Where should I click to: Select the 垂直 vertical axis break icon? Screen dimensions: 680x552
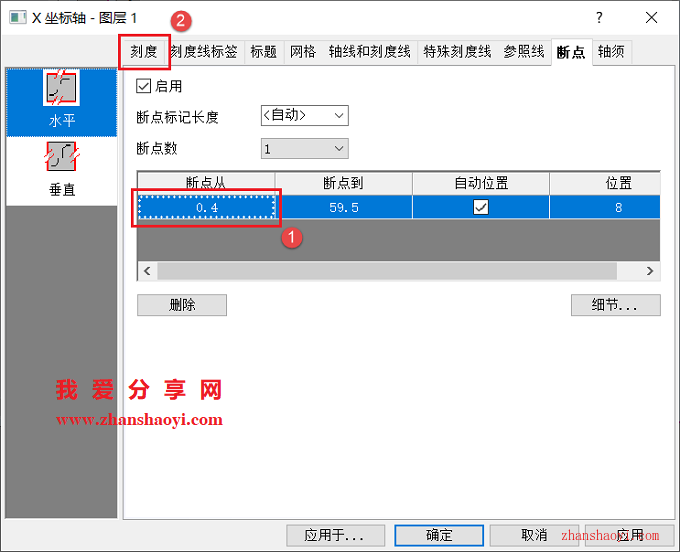tap(61, 171)
